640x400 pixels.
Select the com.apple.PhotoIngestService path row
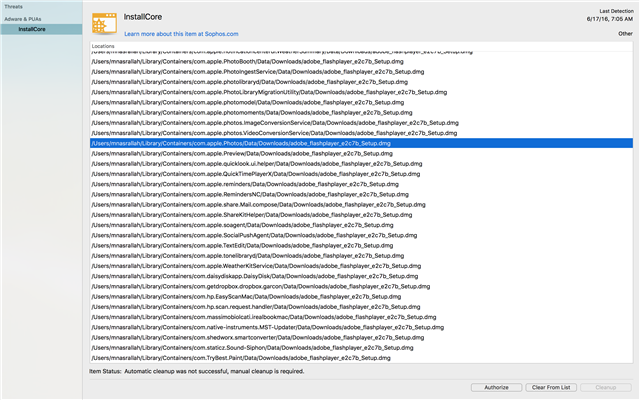point(361,72)
